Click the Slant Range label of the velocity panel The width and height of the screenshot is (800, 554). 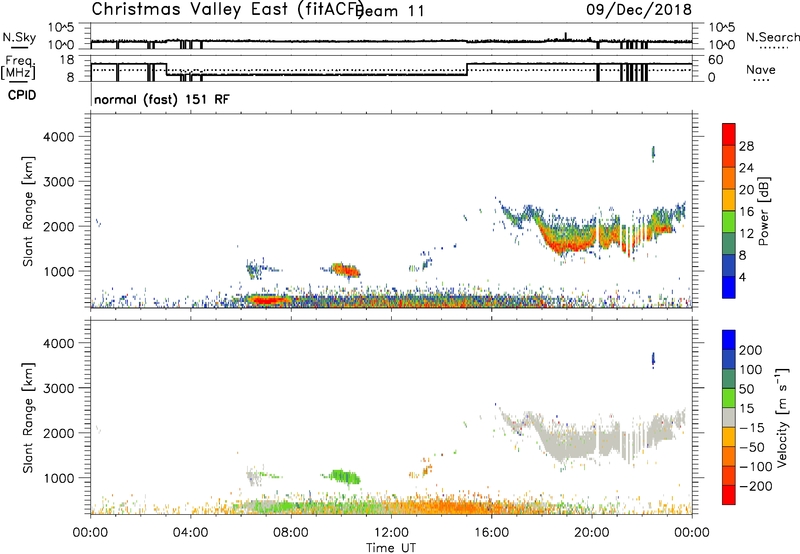coord(28,417)
